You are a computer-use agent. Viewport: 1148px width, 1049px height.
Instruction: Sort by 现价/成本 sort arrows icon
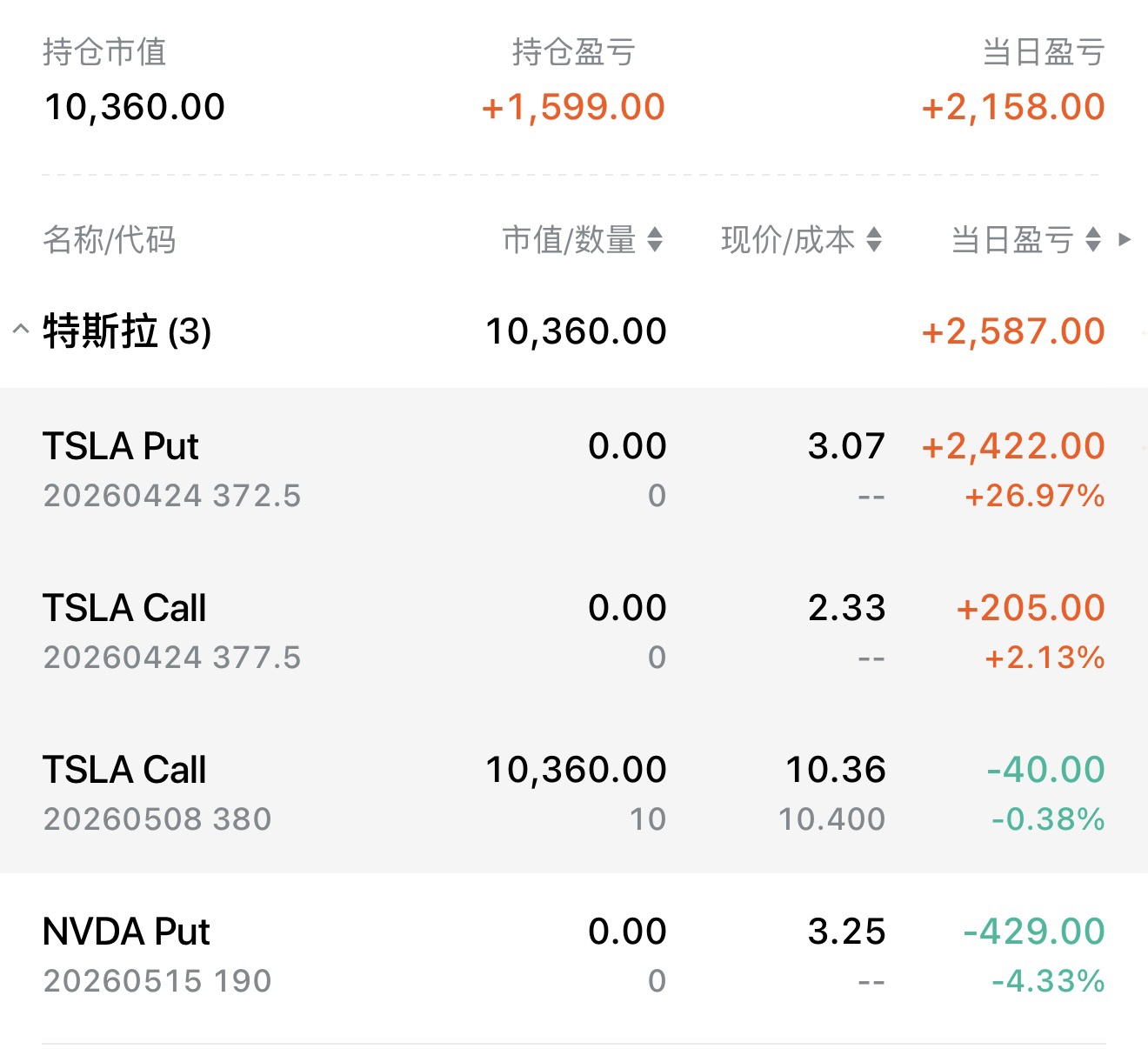point(874,239)
